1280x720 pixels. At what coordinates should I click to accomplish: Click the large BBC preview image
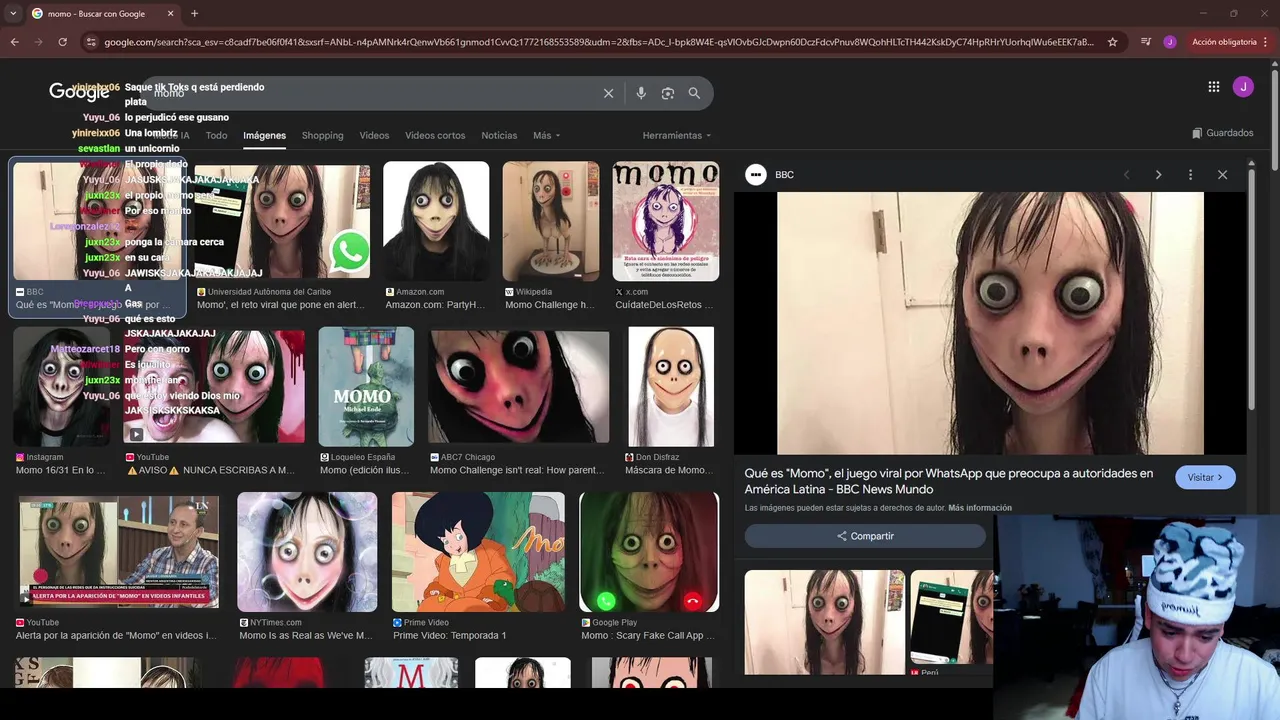990,323
